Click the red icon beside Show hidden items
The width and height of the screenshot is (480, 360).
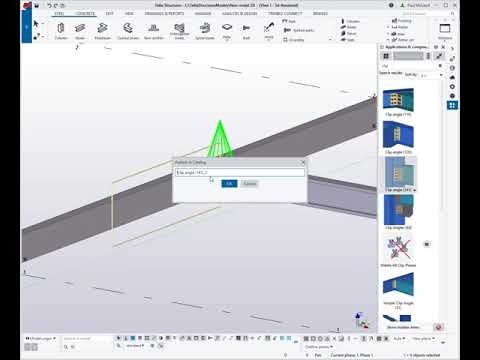tap(438, 327)
